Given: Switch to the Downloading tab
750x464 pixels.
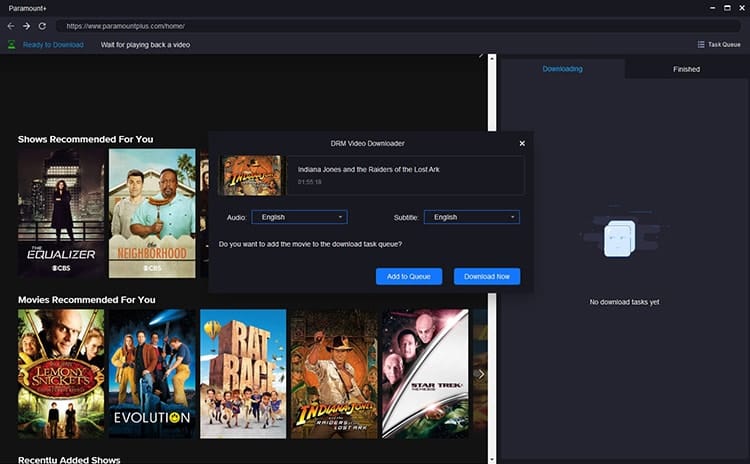Looking at the screenshot, I should 562,69.
